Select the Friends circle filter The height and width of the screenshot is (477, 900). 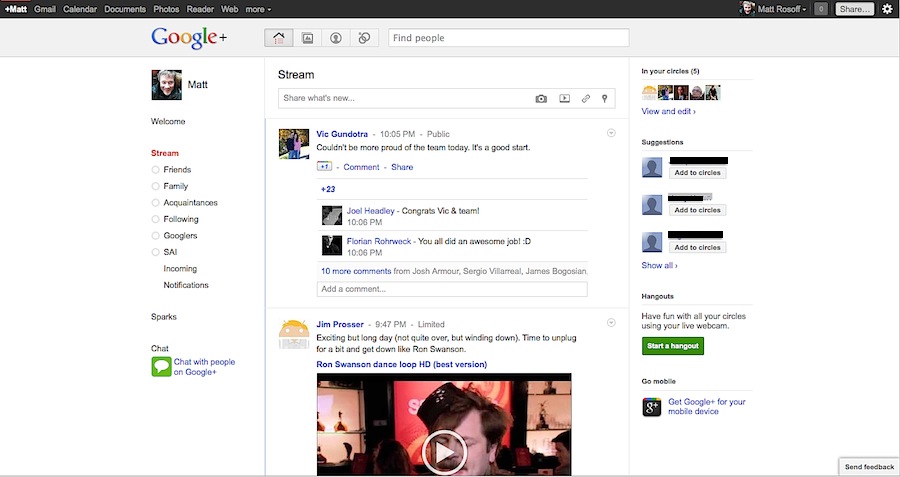(177, 170)
